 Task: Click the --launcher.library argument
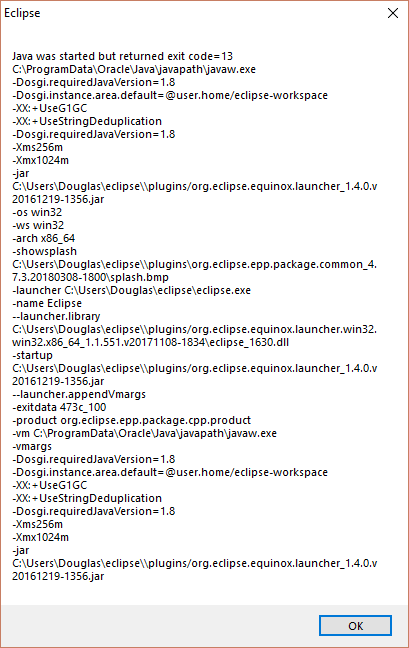coord(56,316)
